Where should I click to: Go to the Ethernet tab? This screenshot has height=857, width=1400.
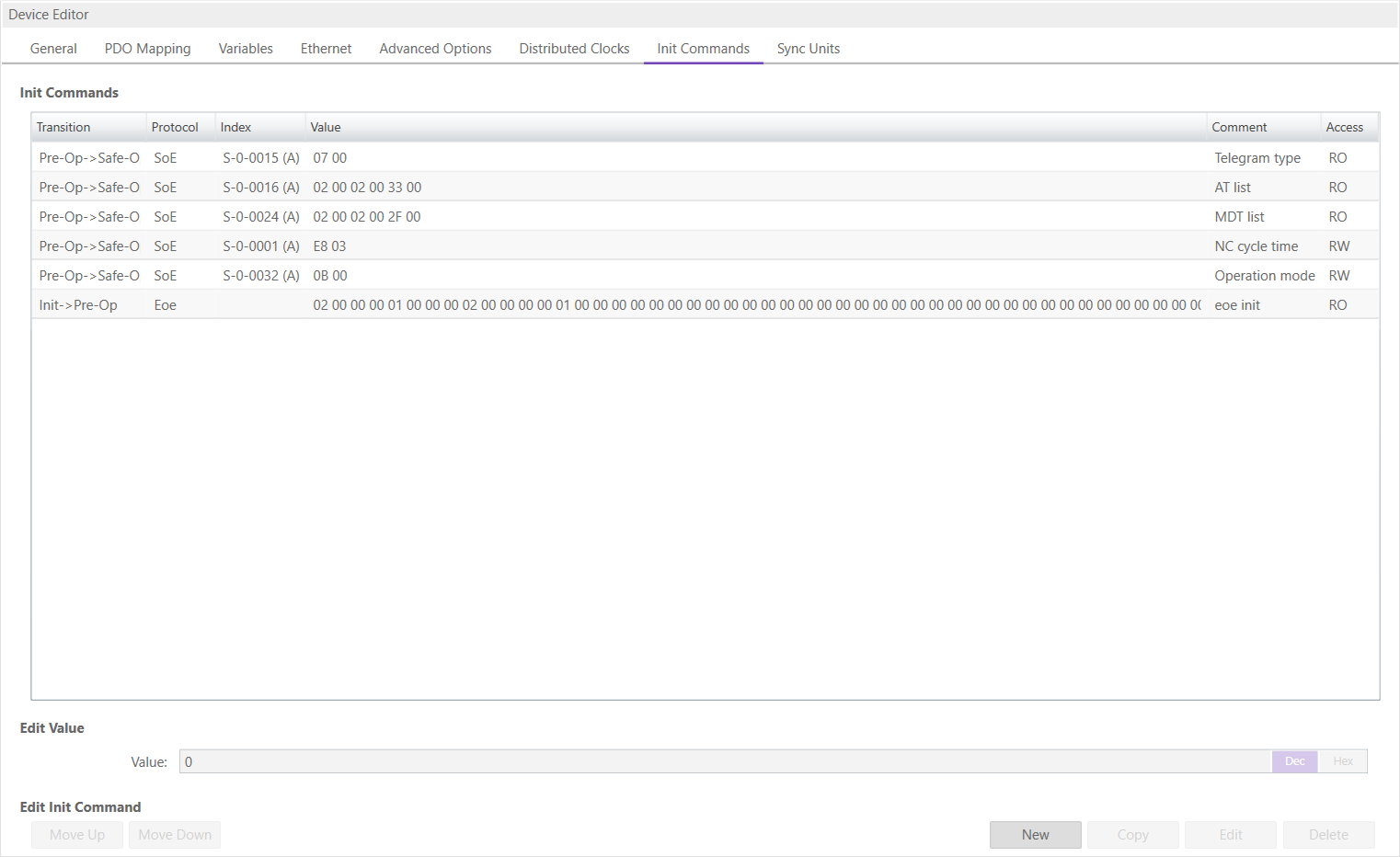click(x=326, y=49)
